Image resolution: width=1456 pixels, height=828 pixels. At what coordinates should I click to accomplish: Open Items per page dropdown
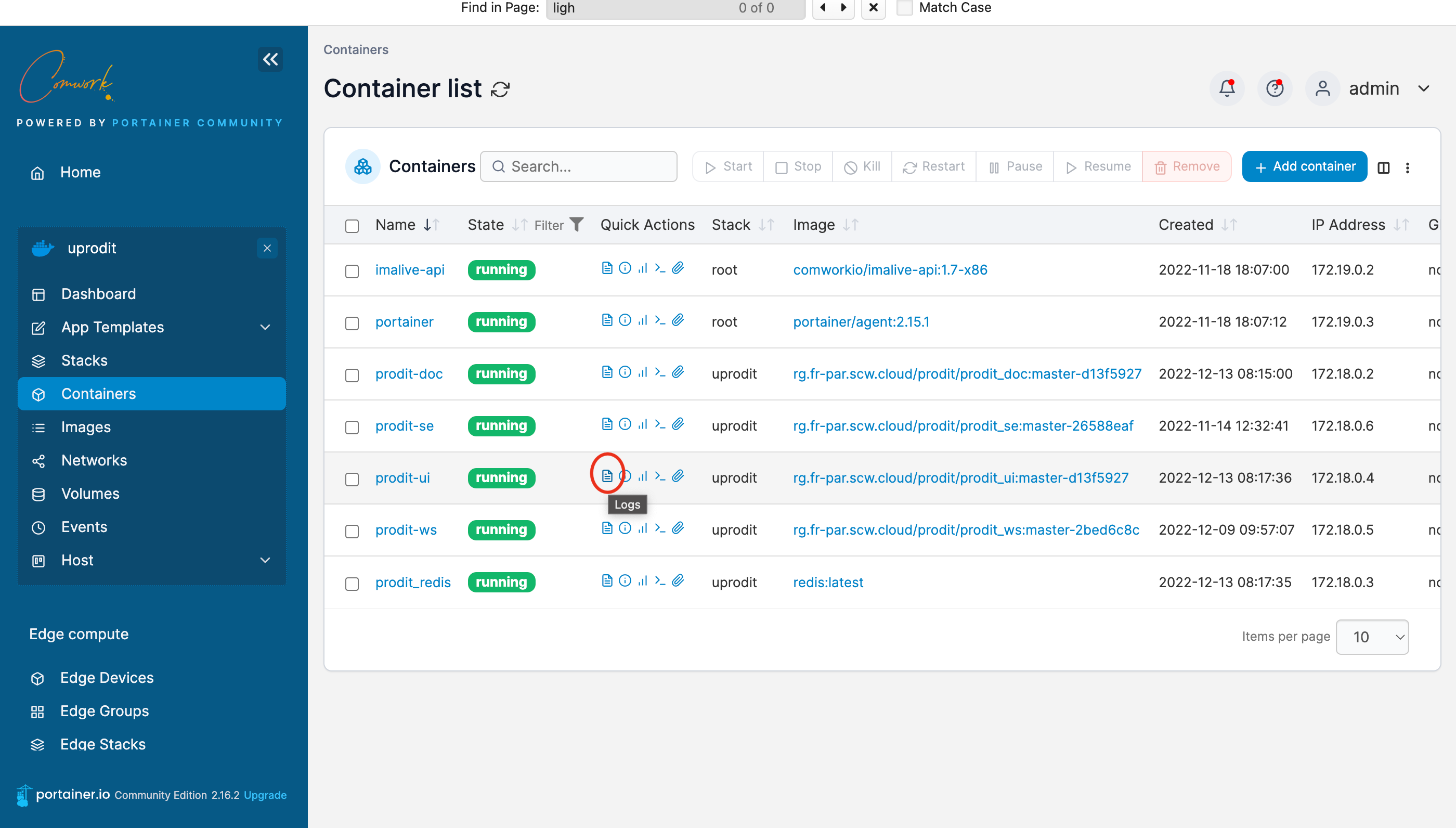[x=1372, y=637]
